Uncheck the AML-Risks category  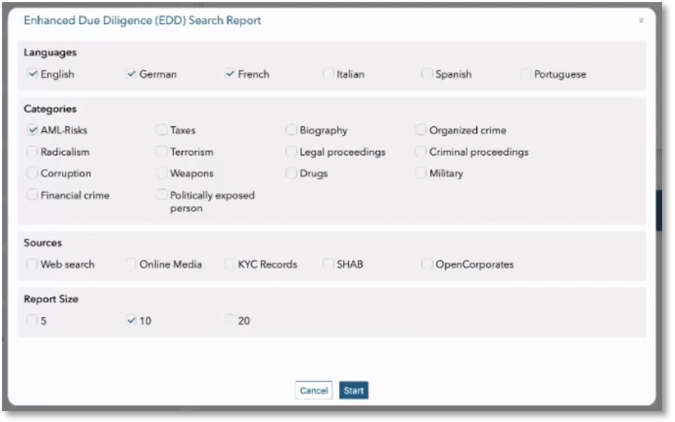pos(33,130)
